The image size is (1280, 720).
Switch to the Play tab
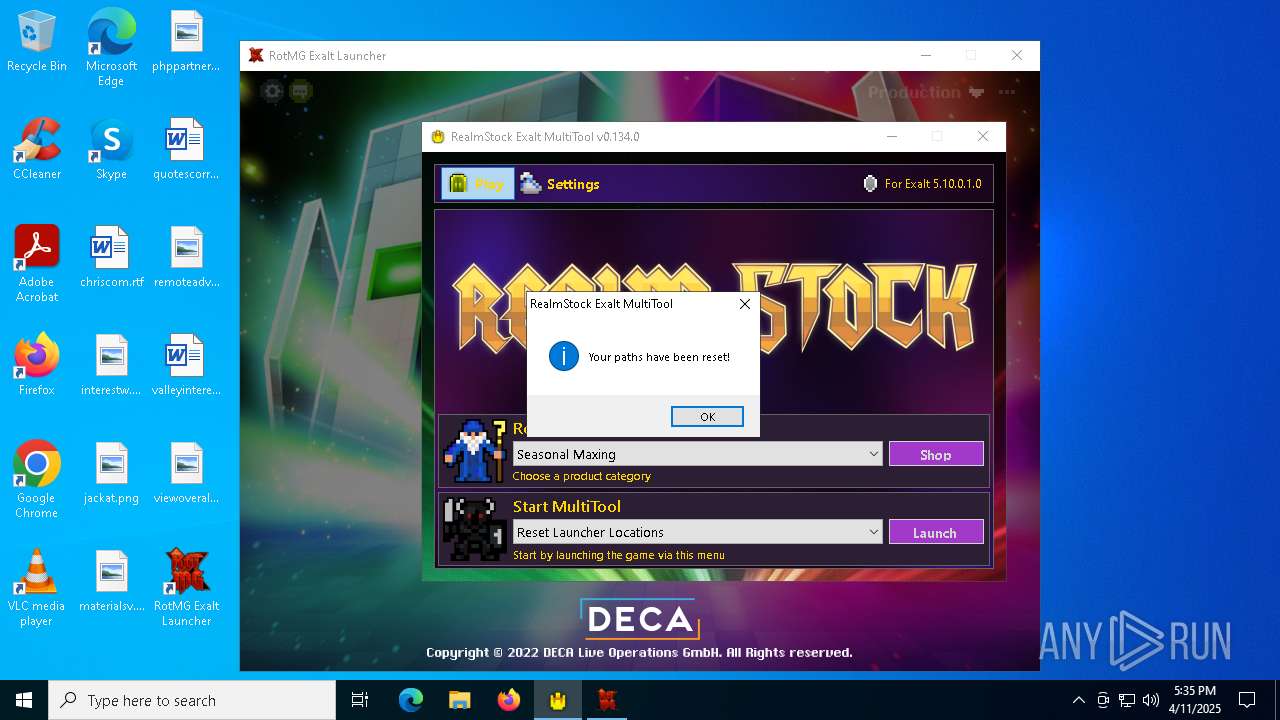pyautogui.click(x=478, y=183)
